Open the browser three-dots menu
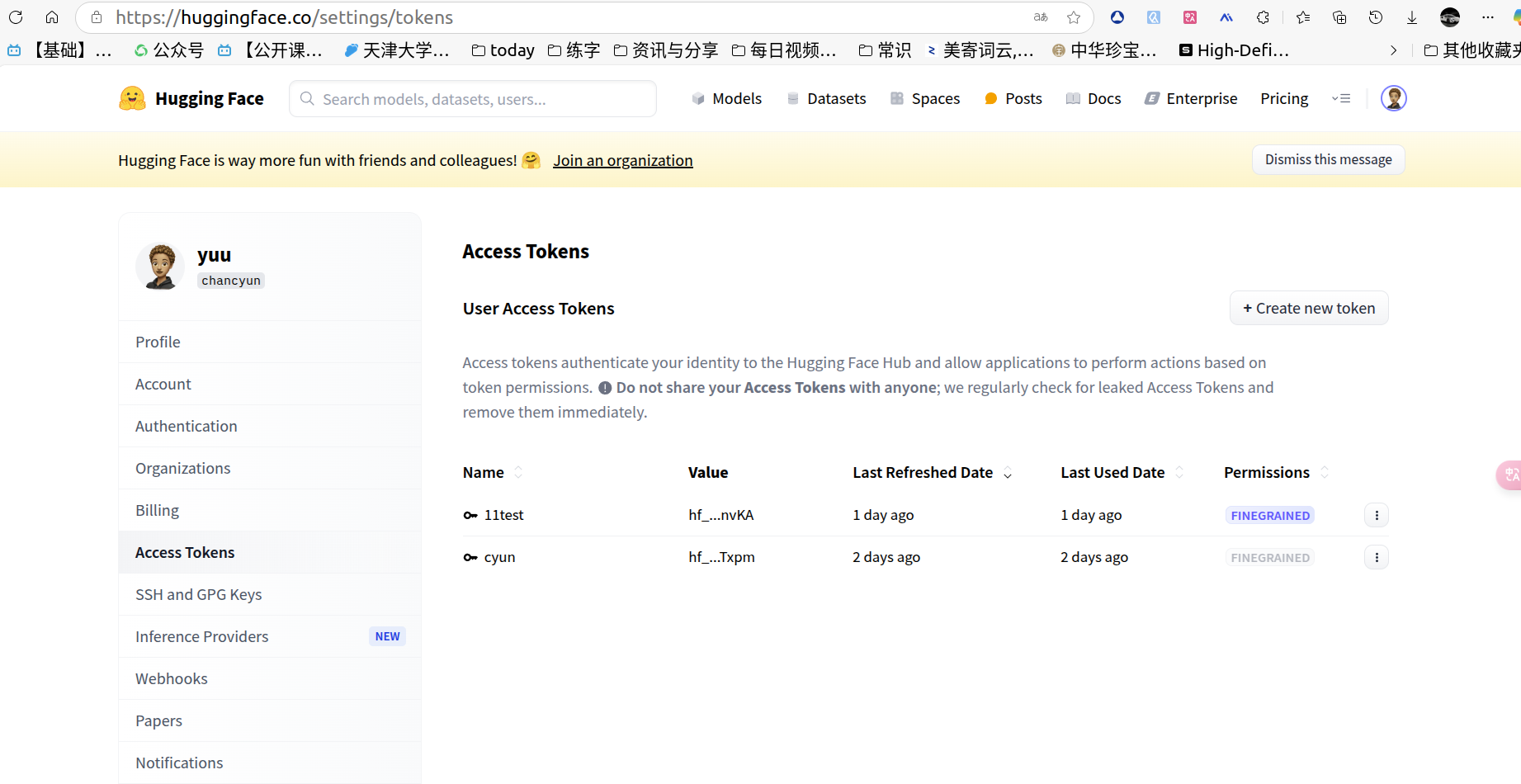The width and height of the screenshot is (1521, 784). click(x=1488, y=17)
